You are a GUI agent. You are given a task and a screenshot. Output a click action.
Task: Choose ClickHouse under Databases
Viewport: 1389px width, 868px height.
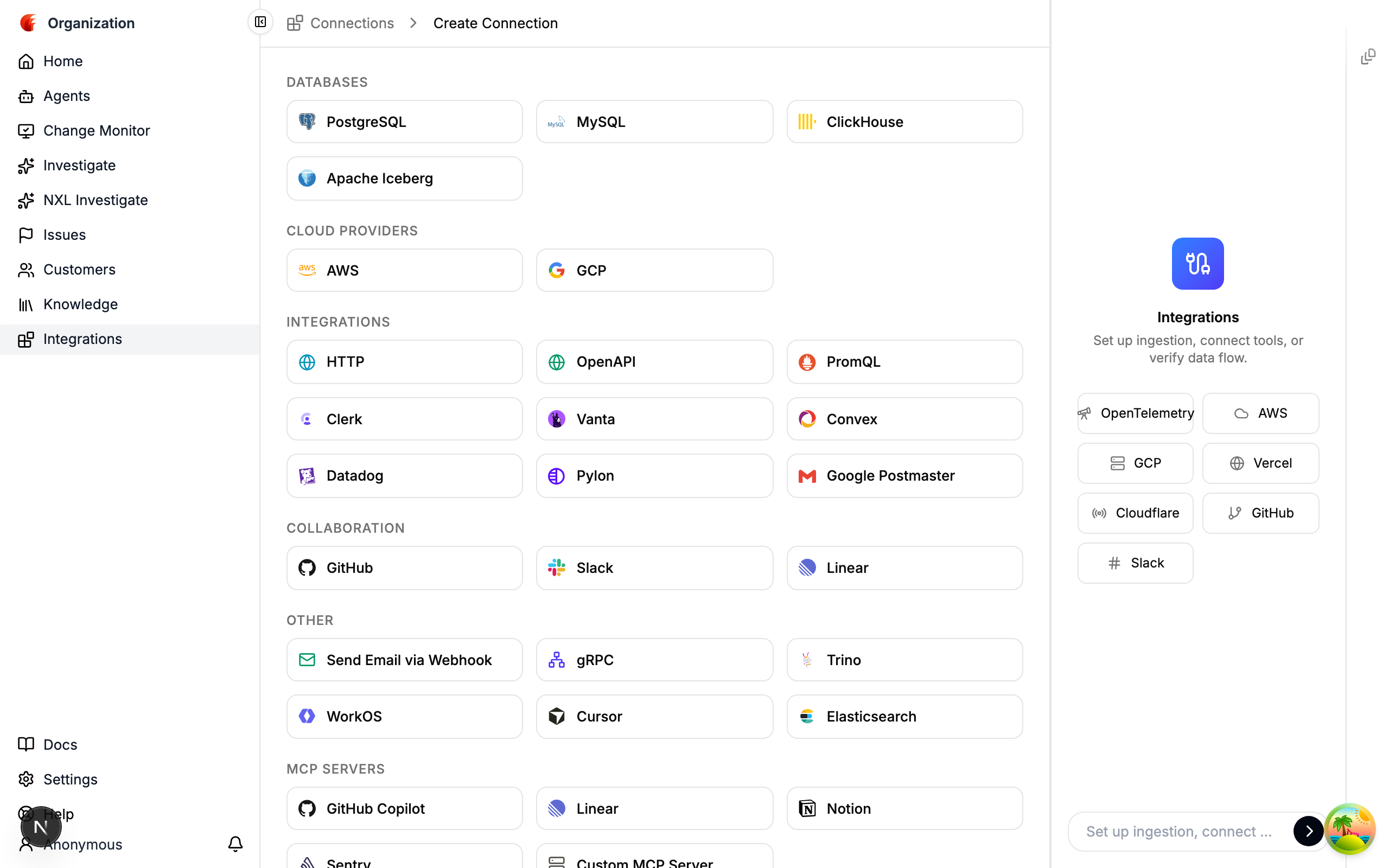tap(904, 121)
